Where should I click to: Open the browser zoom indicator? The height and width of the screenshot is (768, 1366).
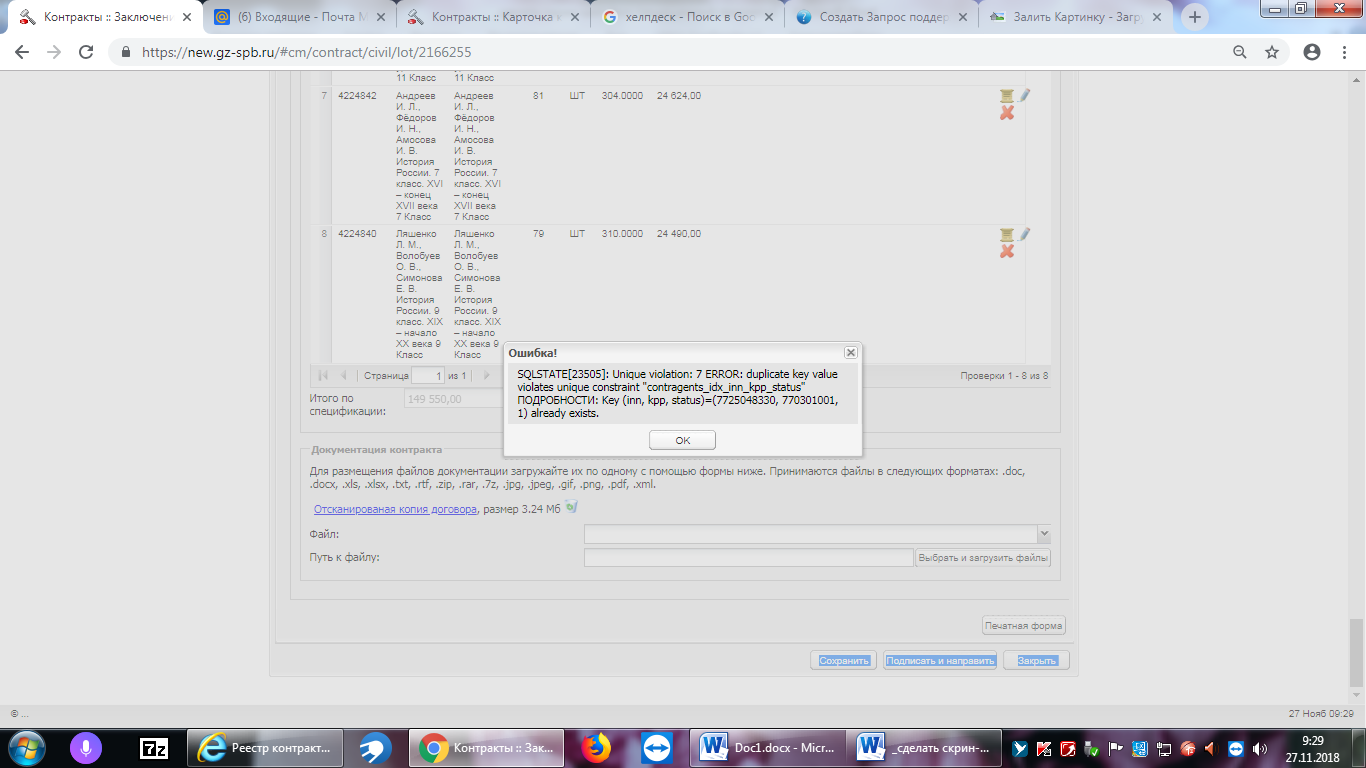tap(1240, 52)
